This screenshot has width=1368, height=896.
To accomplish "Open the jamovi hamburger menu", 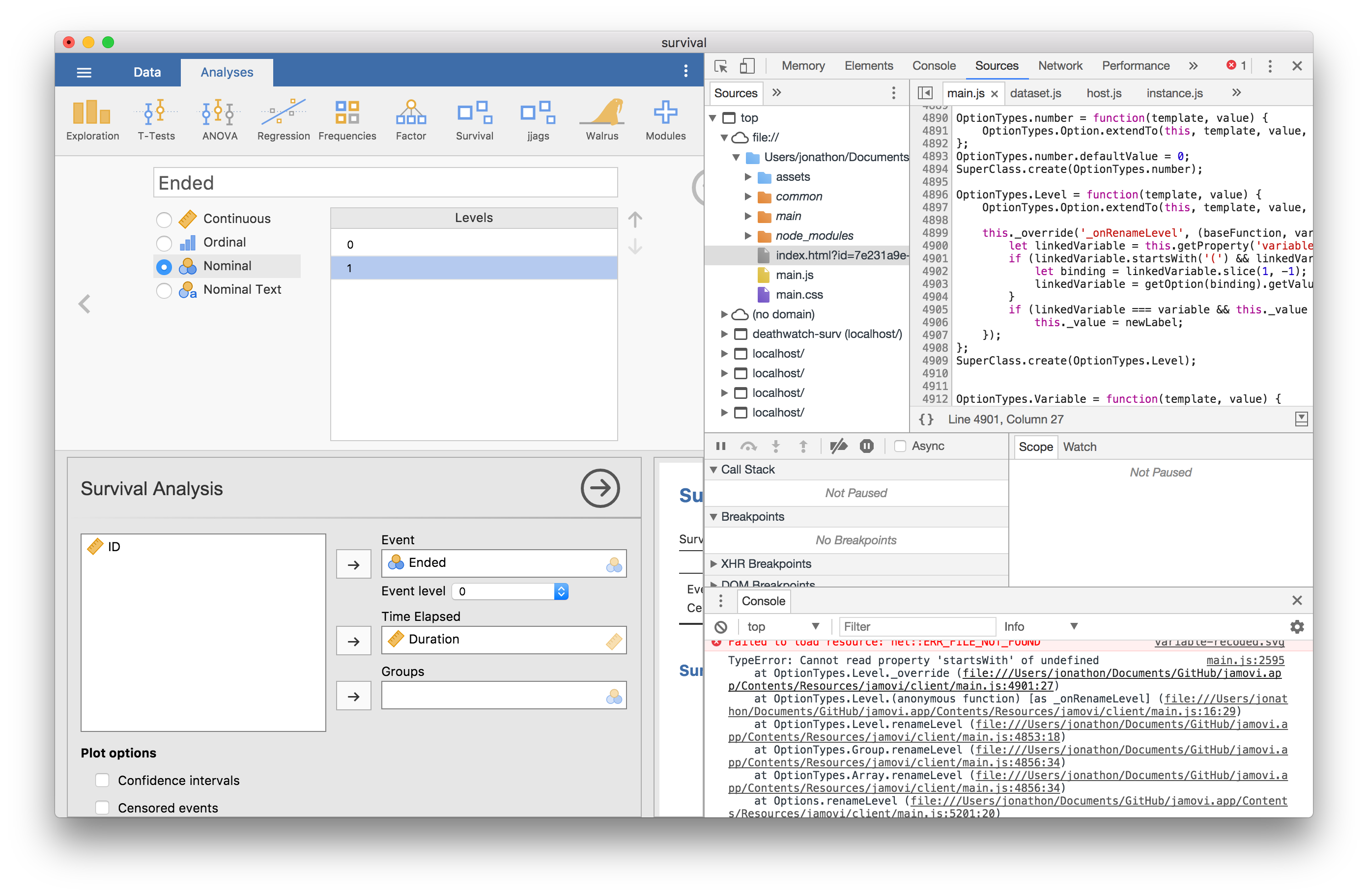I will coord(84,72).
